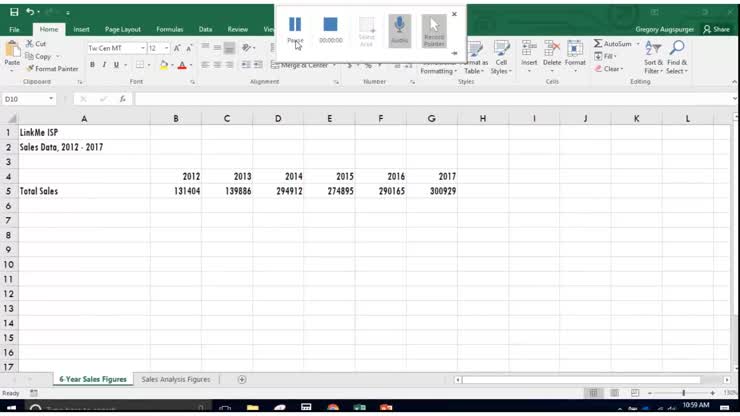Switch to the Page Layout tab
The height and width of the screenshot is (416, 740).
point(123,29)
